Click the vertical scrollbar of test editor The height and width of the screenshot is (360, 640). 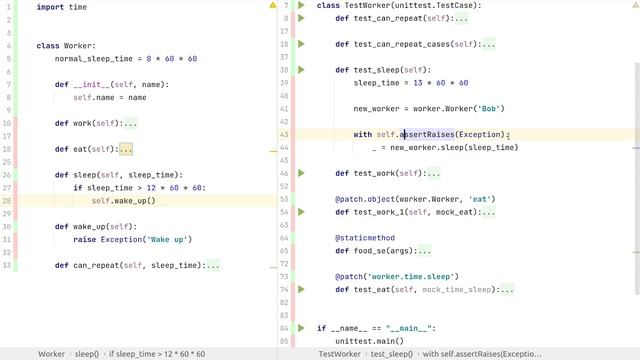(637, 178)
